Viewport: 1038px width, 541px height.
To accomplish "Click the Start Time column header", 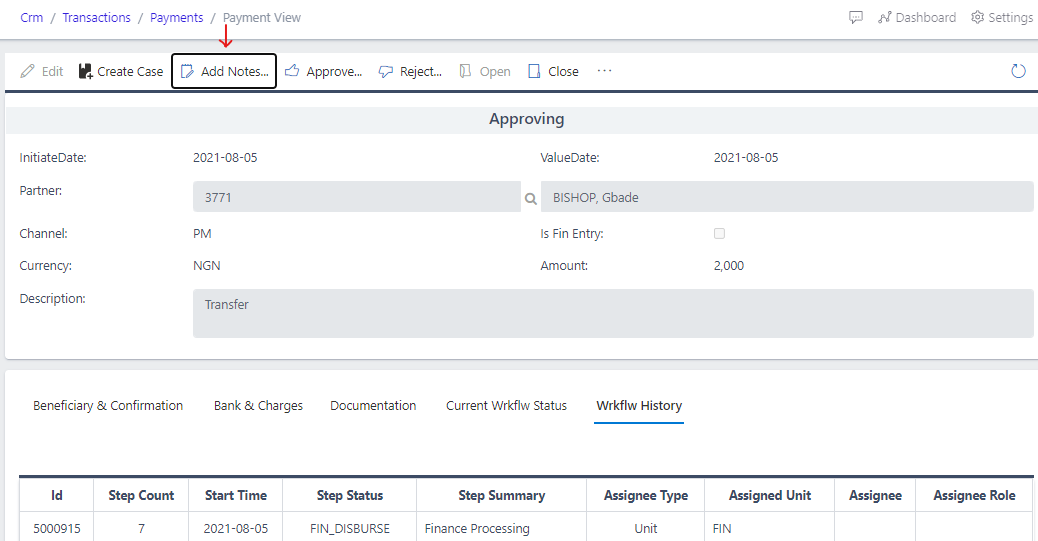I will pos(236,495).
